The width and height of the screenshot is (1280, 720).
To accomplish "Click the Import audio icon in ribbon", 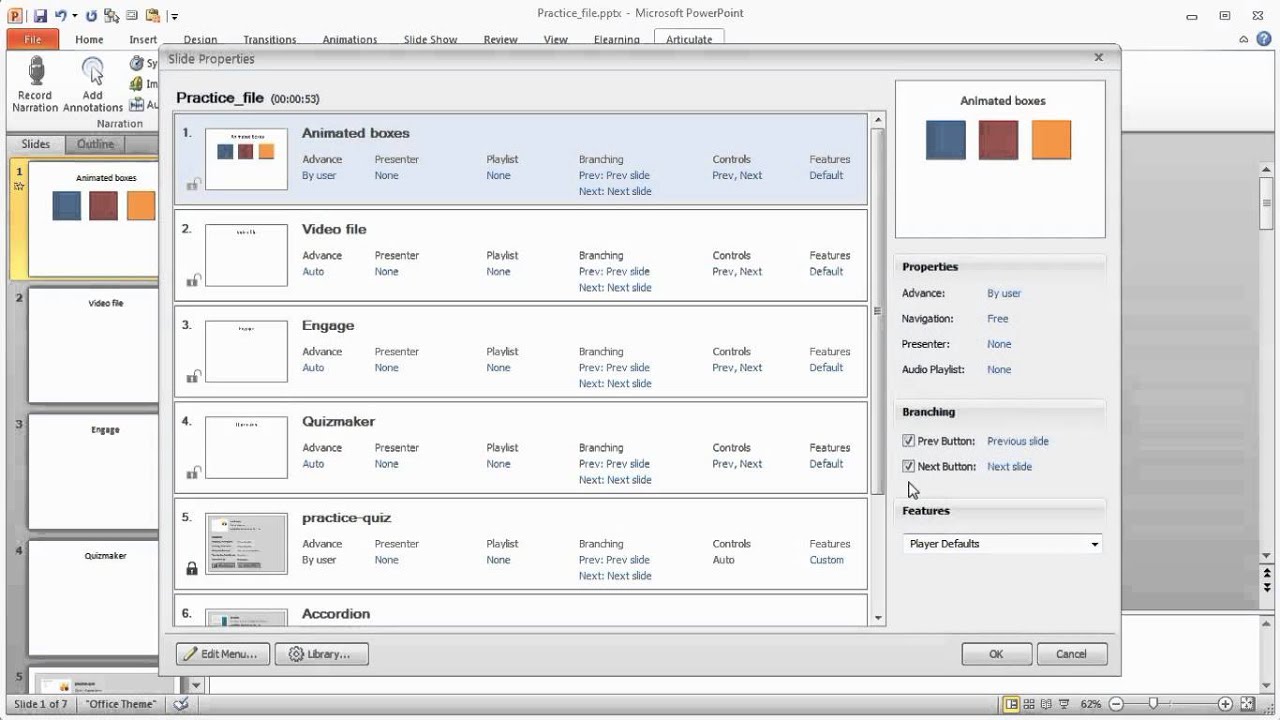I will click(x=137, y=84).
